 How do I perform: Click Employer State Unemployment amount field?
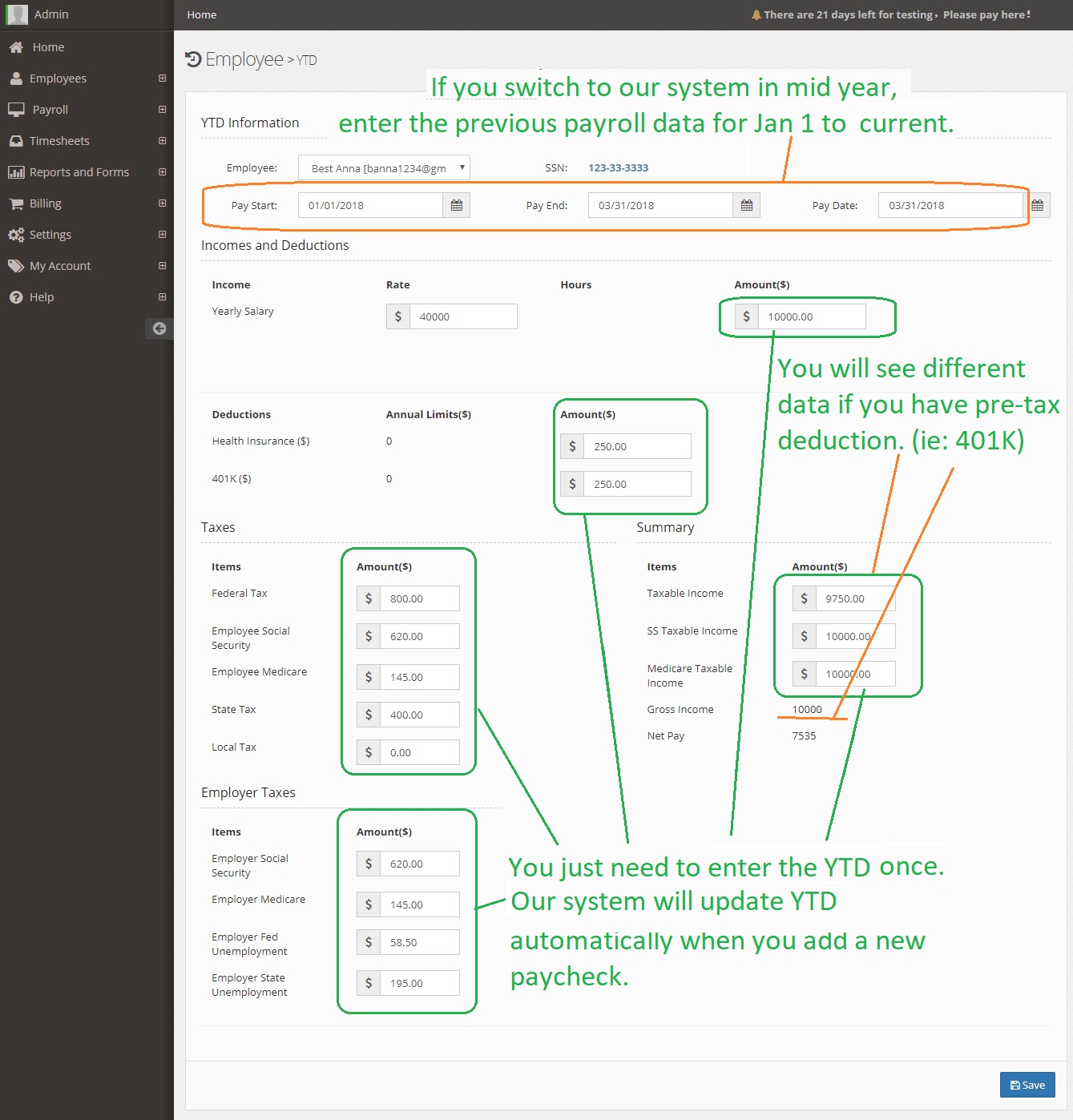pyautogui.click(x=420, y=983)
